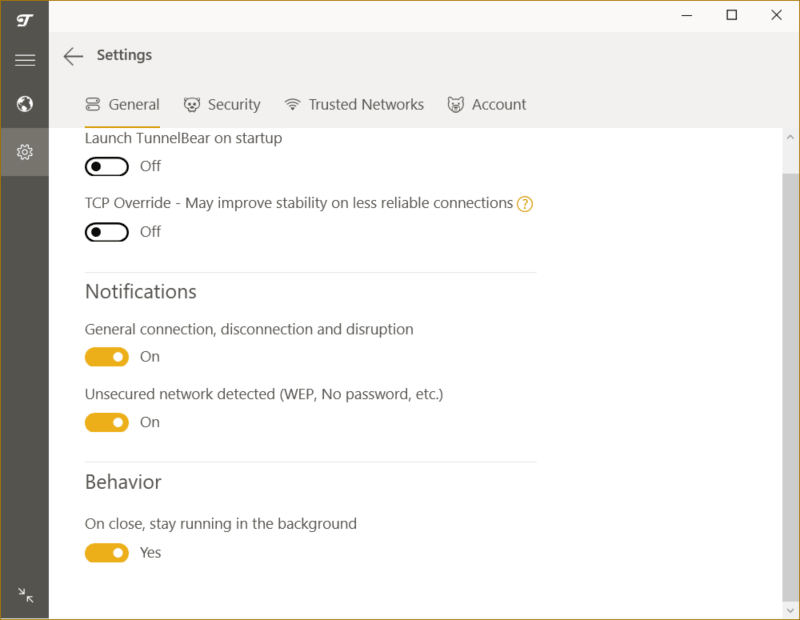Minimize the TunnelBear window
The image size is (800, 620).
pos(687,15)
